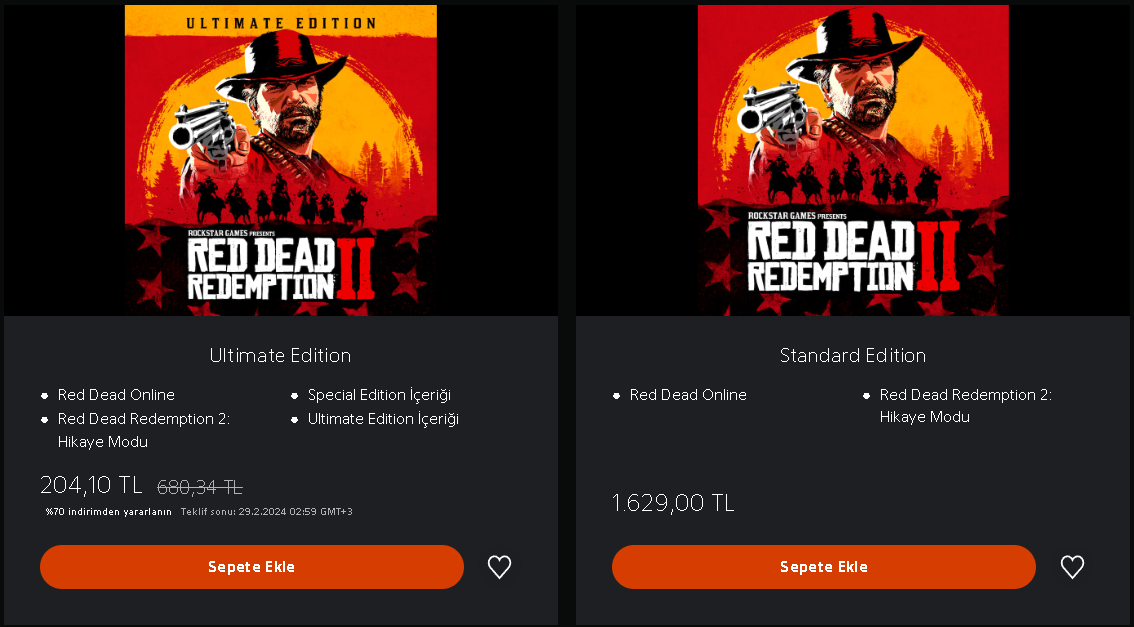This screenshot has width=1134, height=627.
Task: Click the %70 indirimden yararlanın label
Action: click(109, 512)
